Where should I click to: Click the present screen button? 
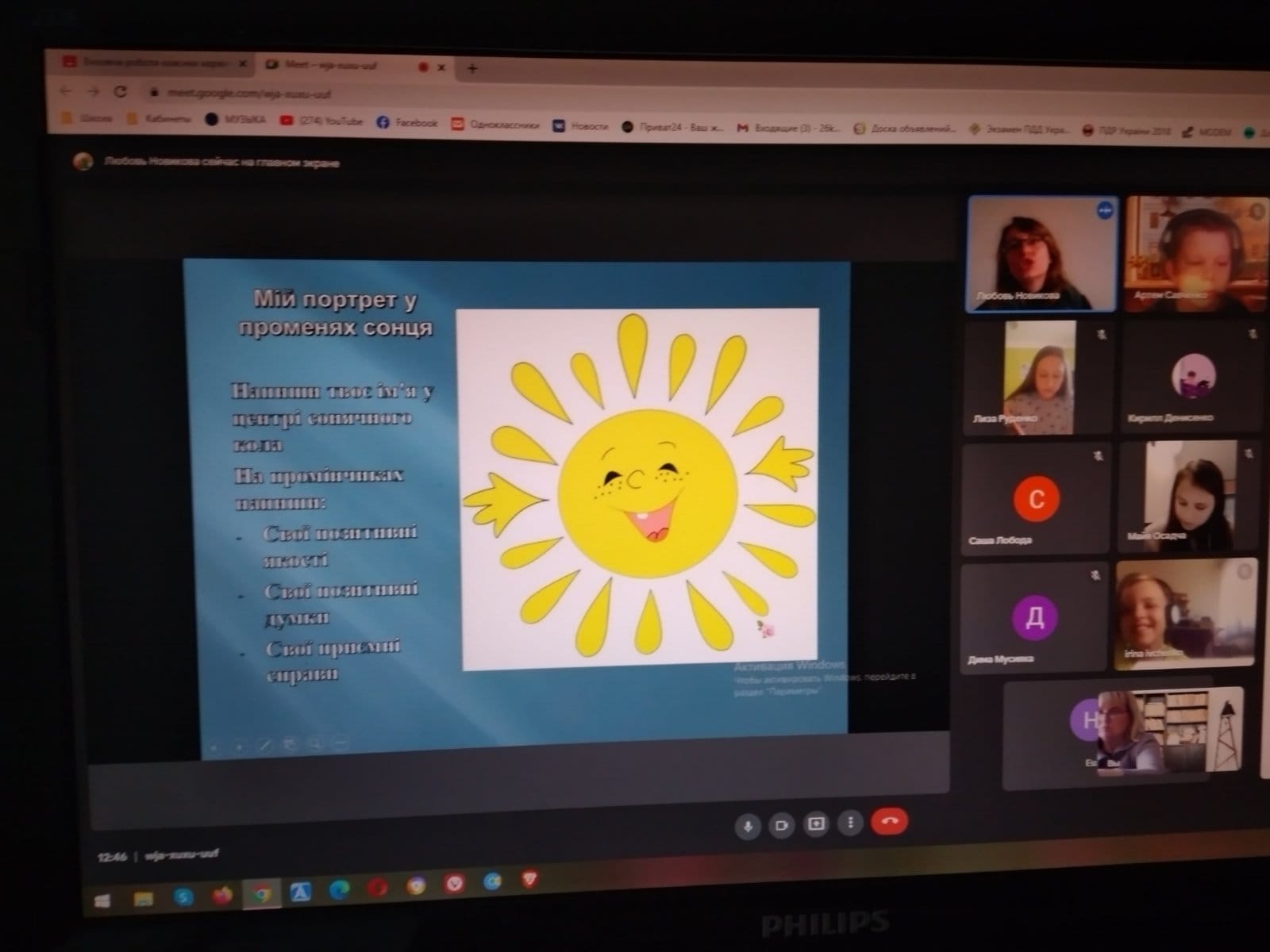[x=816, y=823]
